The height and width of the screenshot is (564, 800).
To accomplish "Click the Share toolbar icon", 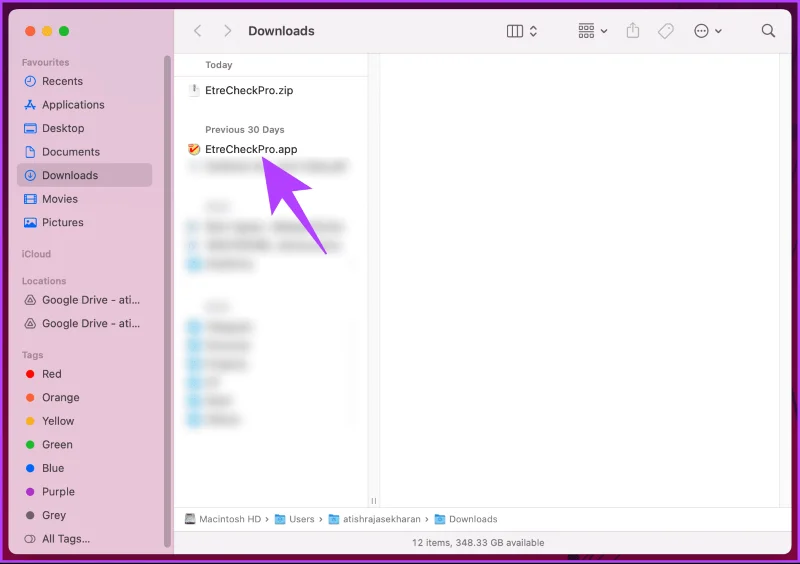I will 633,31.
